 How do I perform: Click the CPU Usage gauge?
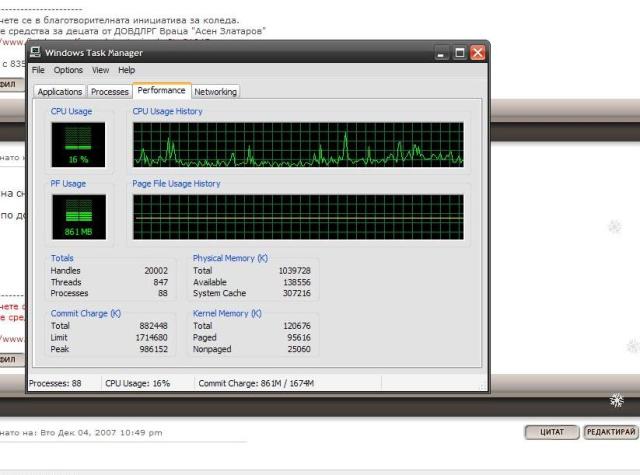point(78,145)
